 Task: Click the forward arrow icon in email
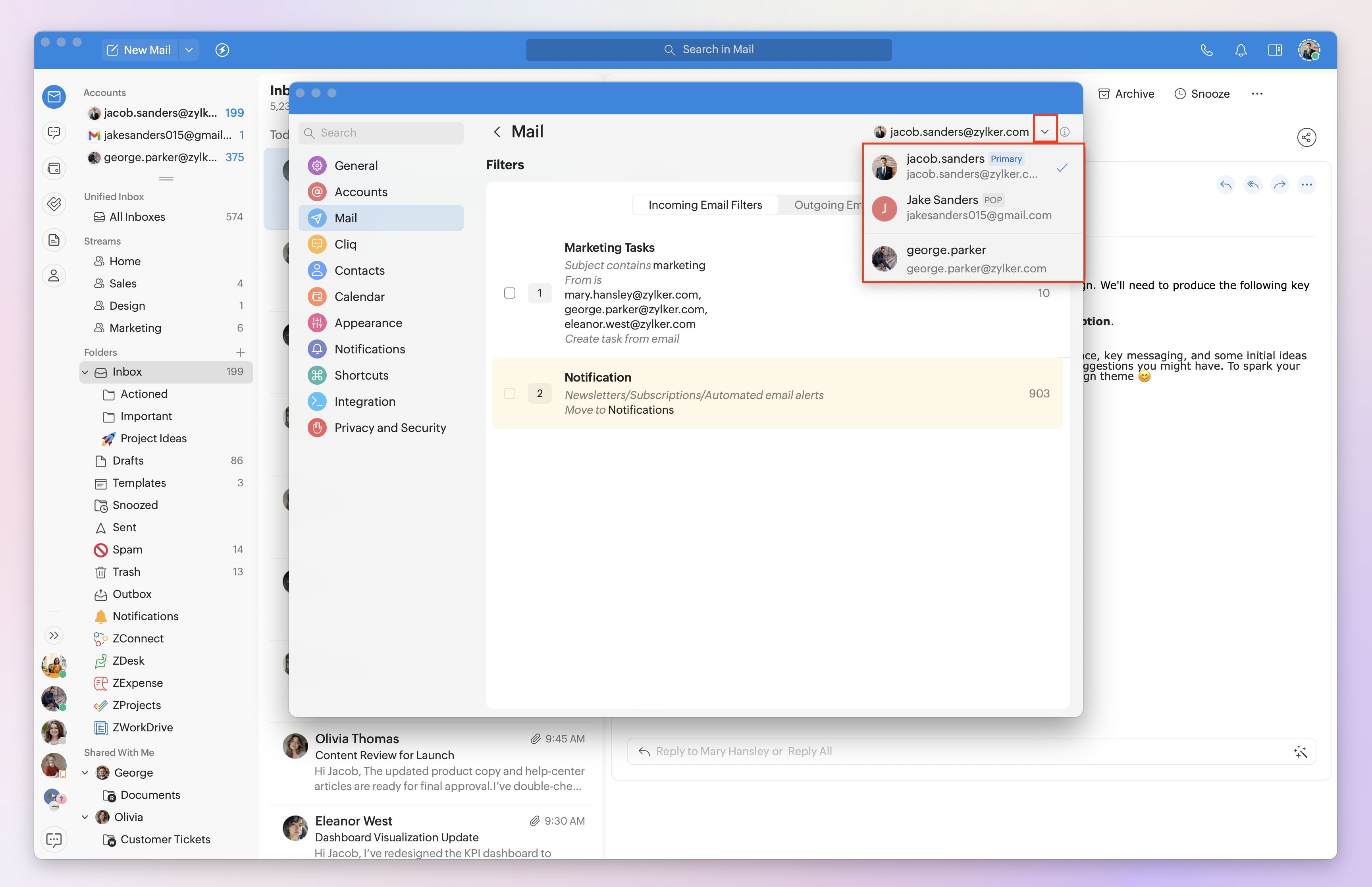1280,185
